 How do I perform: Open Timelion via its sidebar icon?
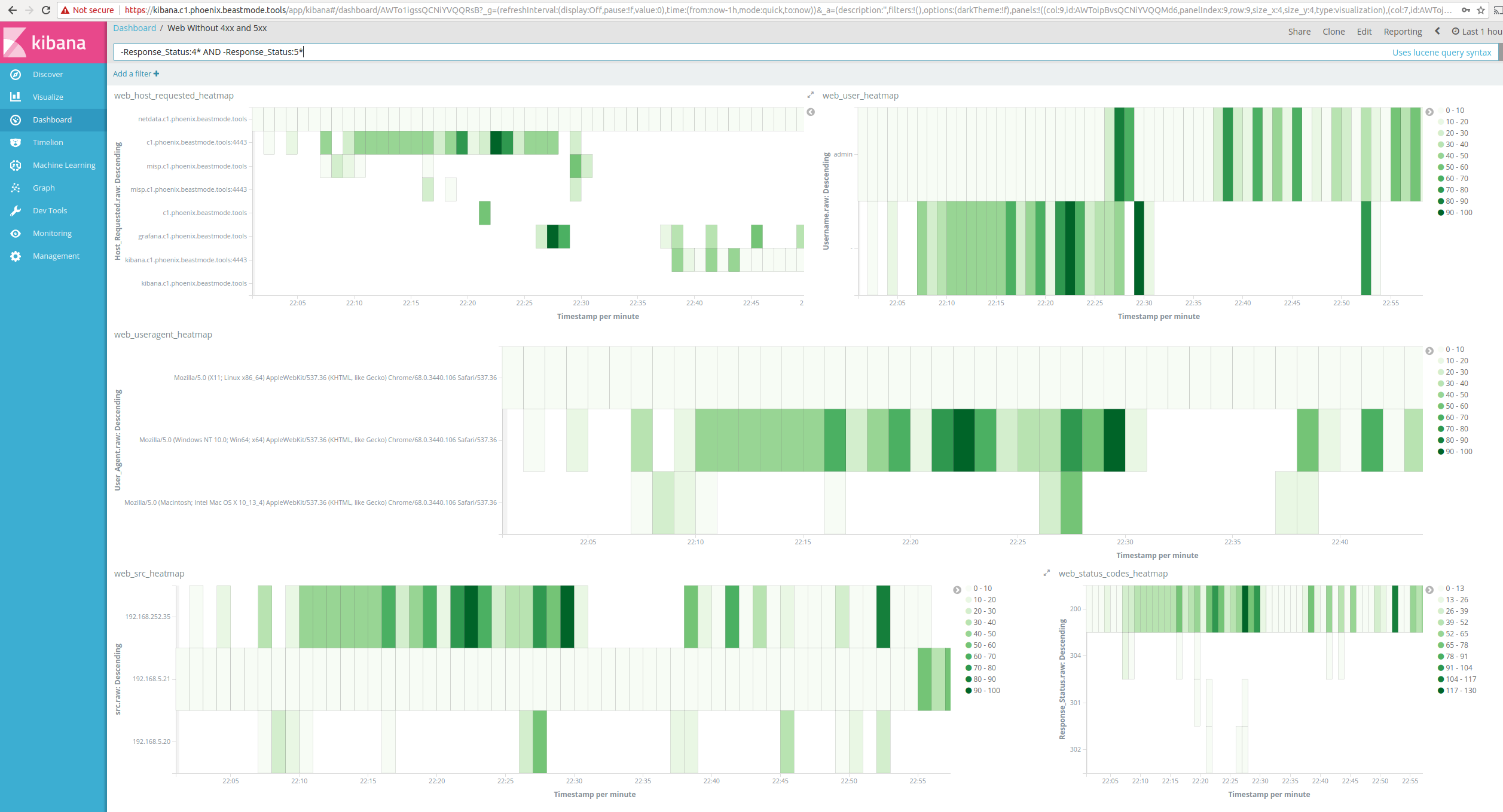[x=16, y=142]
